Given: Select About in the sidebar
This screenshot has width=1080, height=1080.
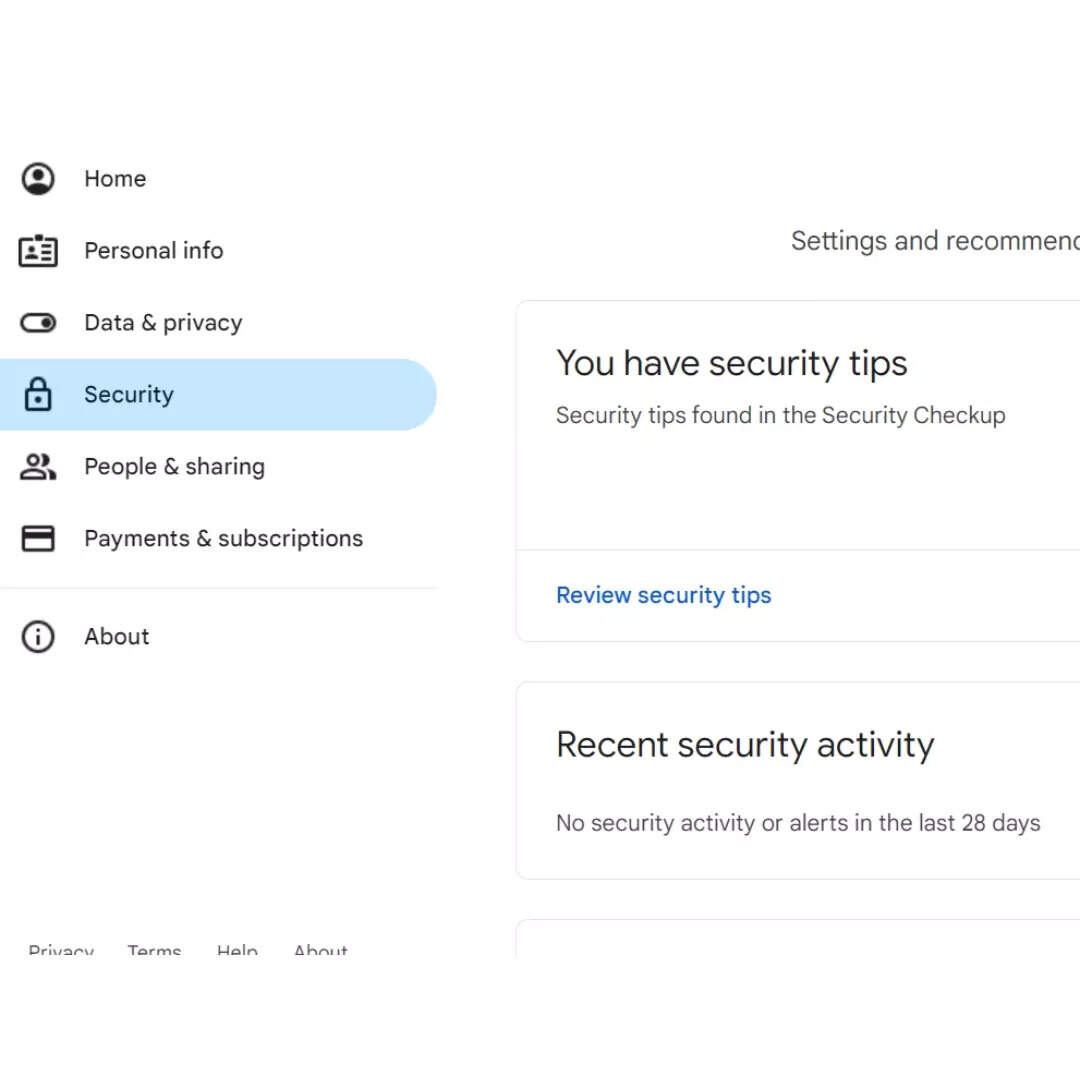Looking at the screenshot, I should [x=218, y=636].
